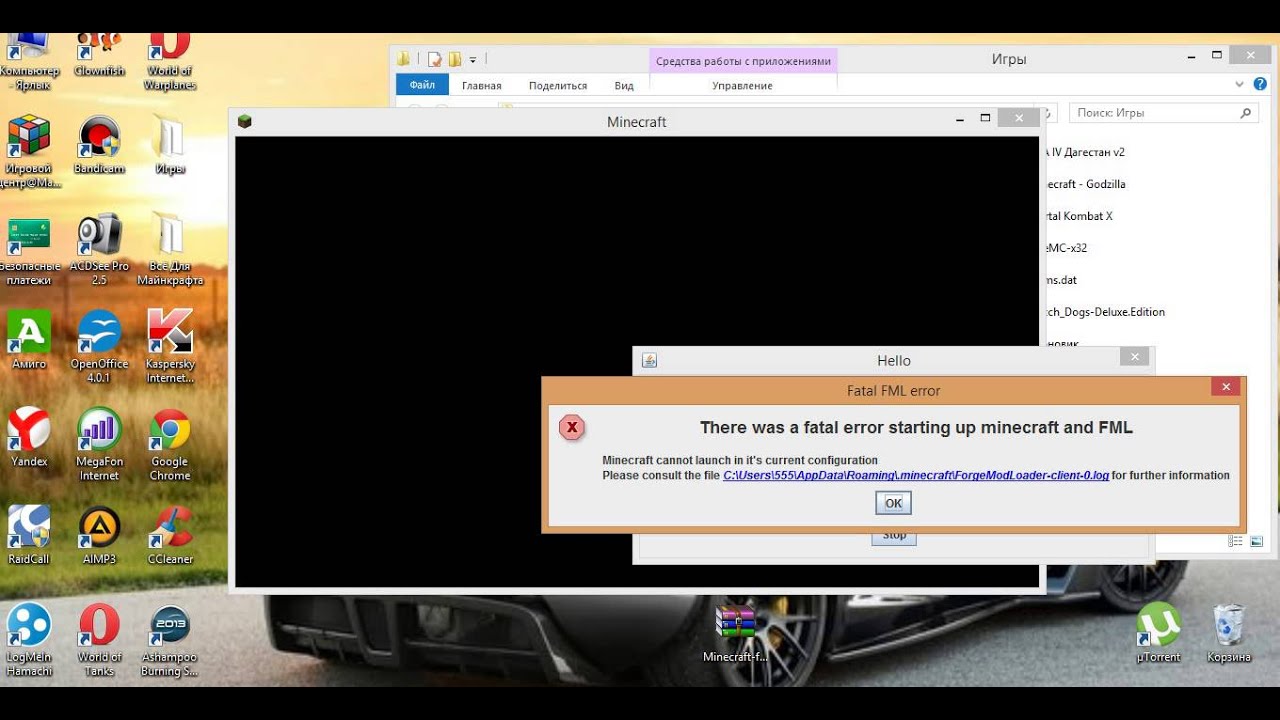Select the Средства работы с приложениями tab header
1280x720 pixels.
tap(743, 61)
